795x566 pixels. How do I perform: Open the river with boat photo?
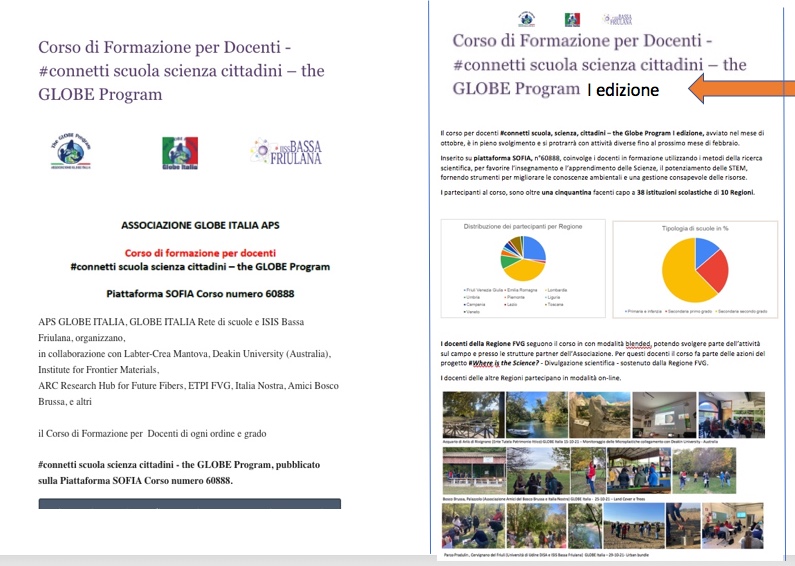click(537, 415)
